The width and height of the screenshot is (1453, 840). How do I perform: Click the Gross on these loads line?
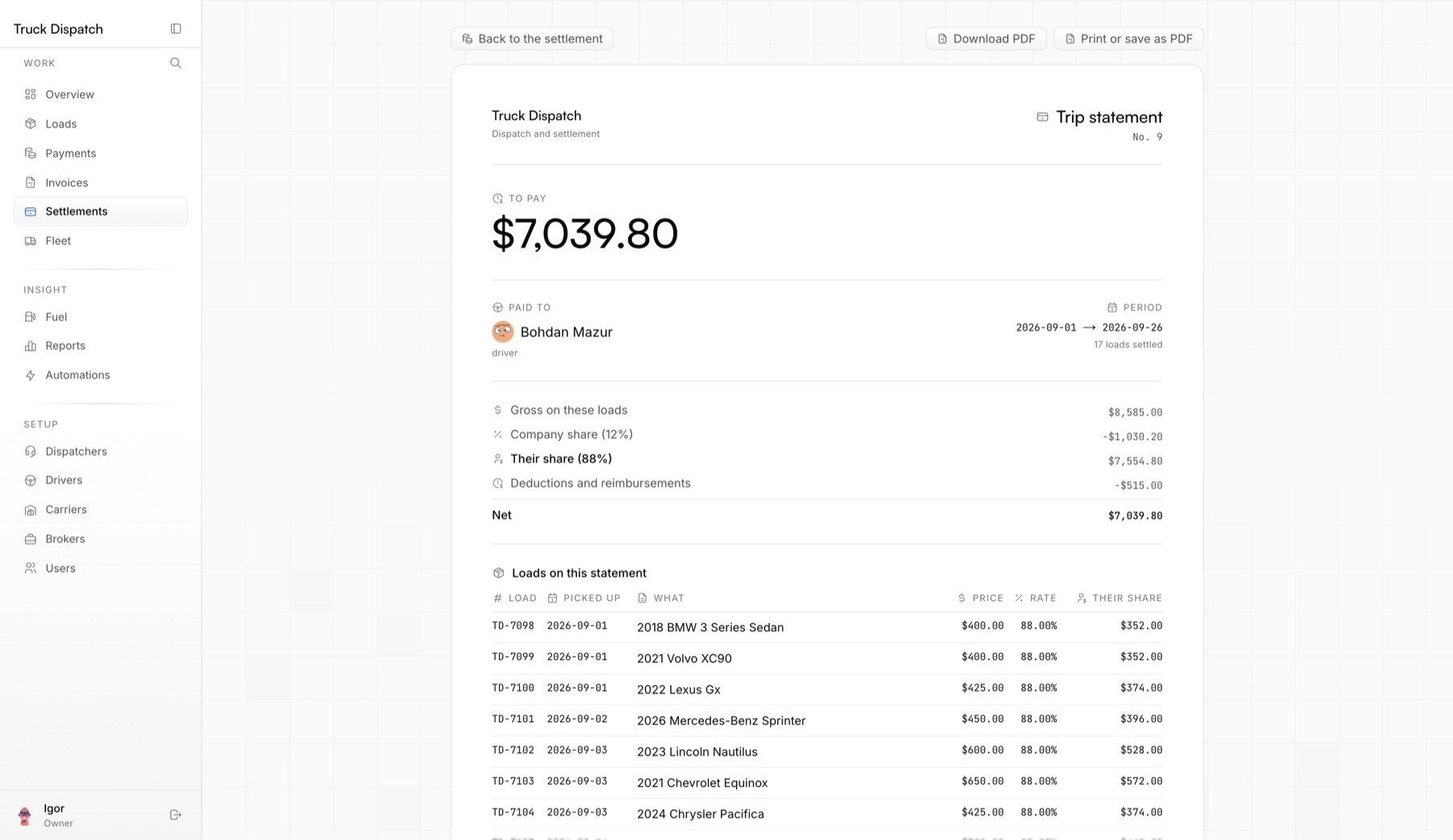827,411
